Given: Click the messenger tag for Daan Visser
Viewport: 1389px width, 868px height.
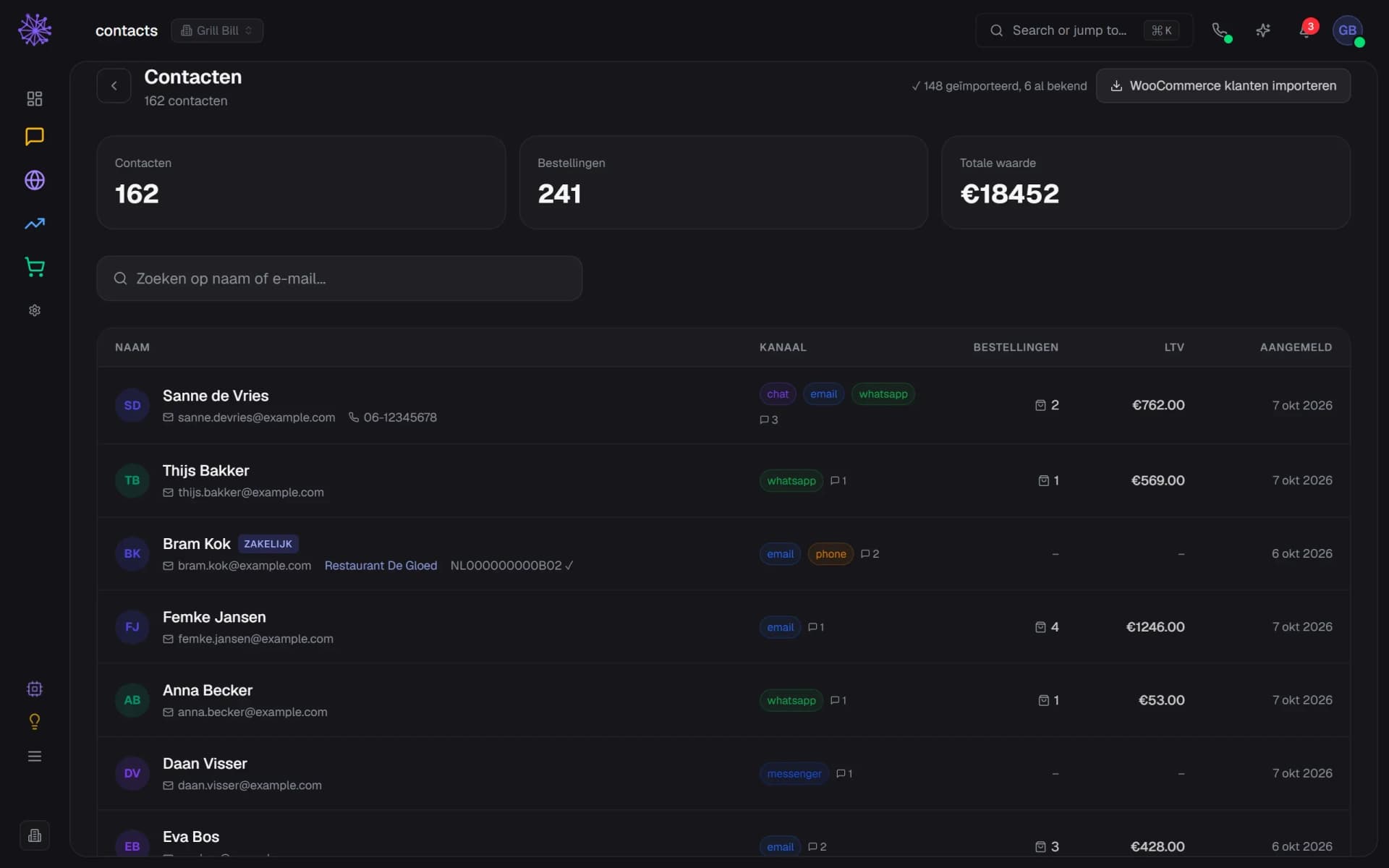Looking at the screenshot, I should [x=794, y=774].
